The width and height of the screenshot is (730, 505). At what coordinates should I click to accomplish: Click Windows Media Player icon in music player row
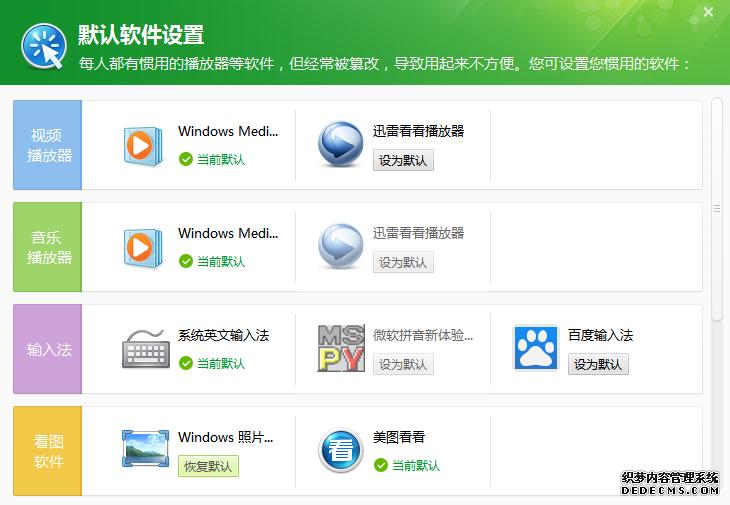142,248
